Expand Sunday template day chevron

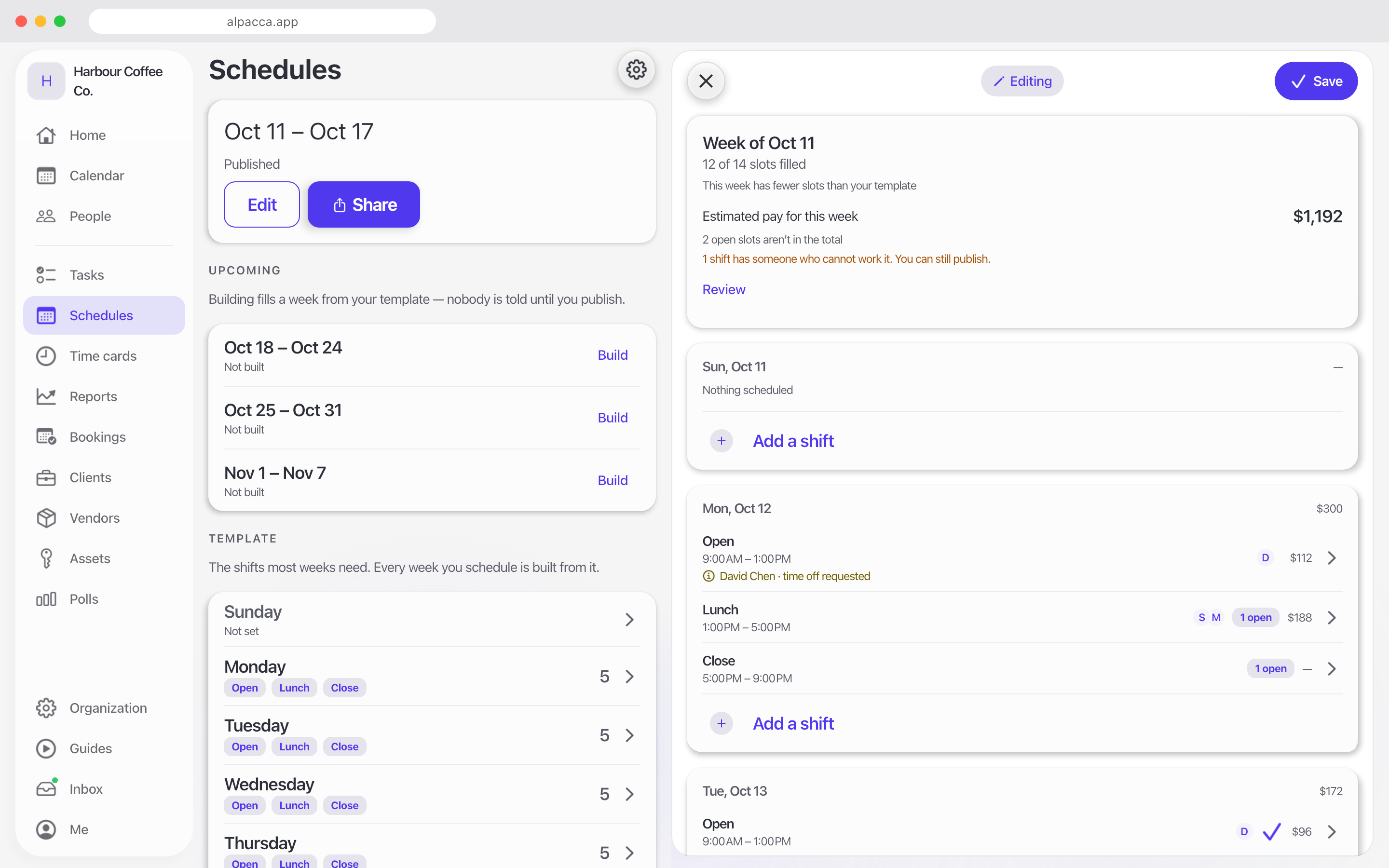[x=630, y=620]
